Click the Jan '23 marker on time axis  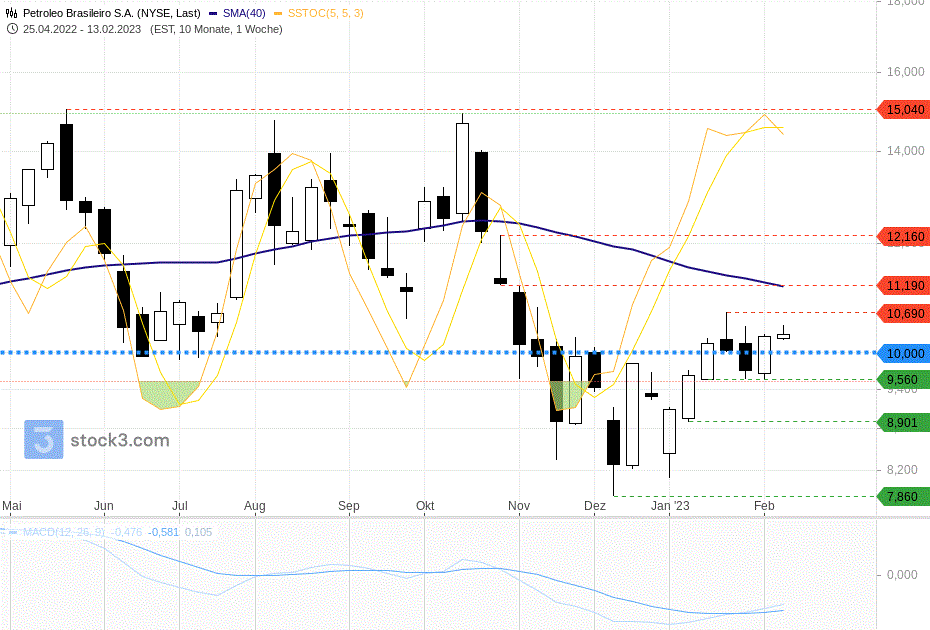click(x=670, y=506)
